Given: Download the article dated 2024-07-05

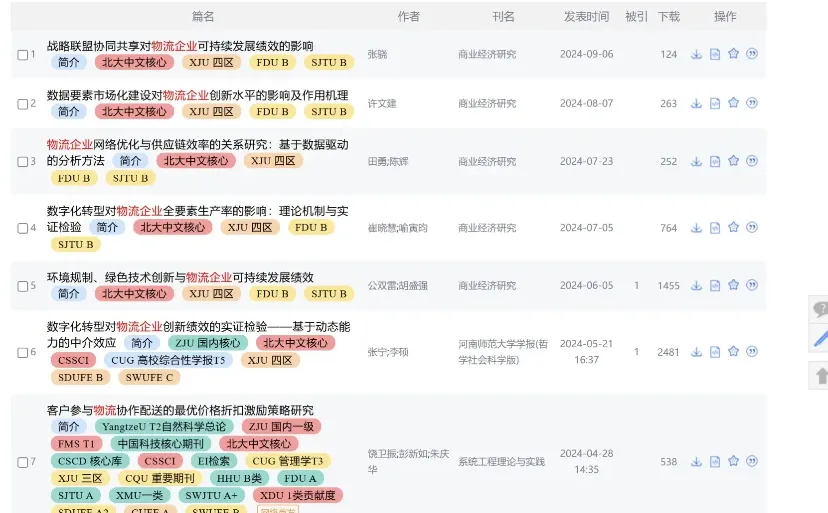Looking at the screenshot, I should 697,228.
